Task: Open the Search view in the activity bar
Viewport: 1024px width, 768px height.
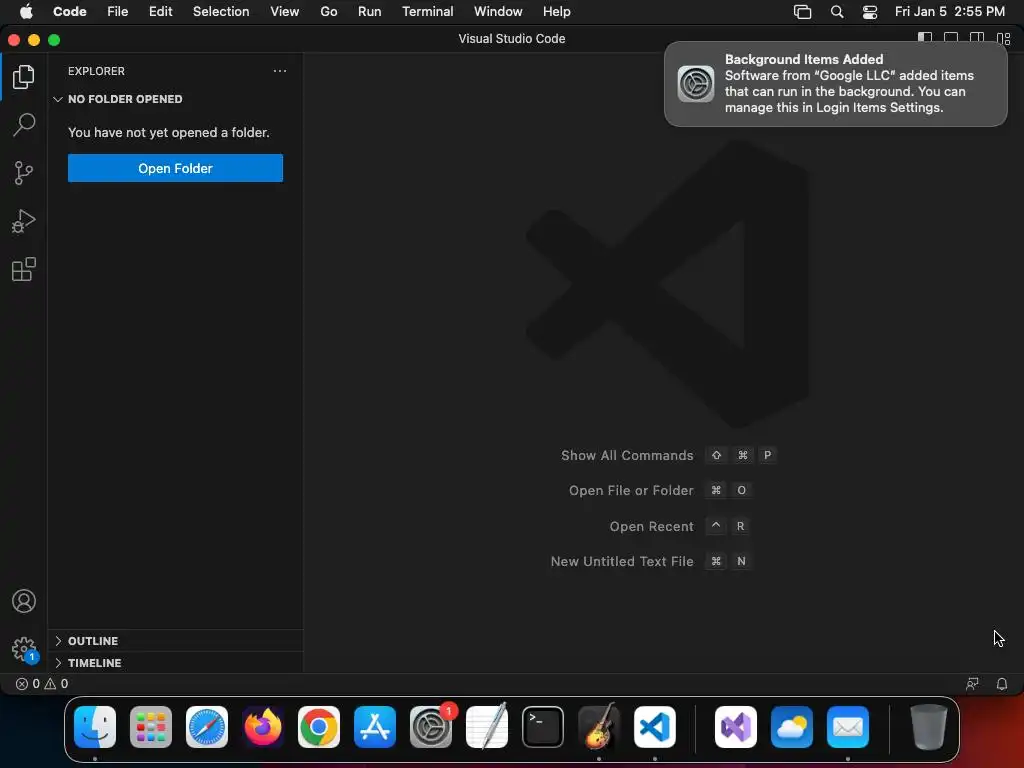Action: [24, 125]
